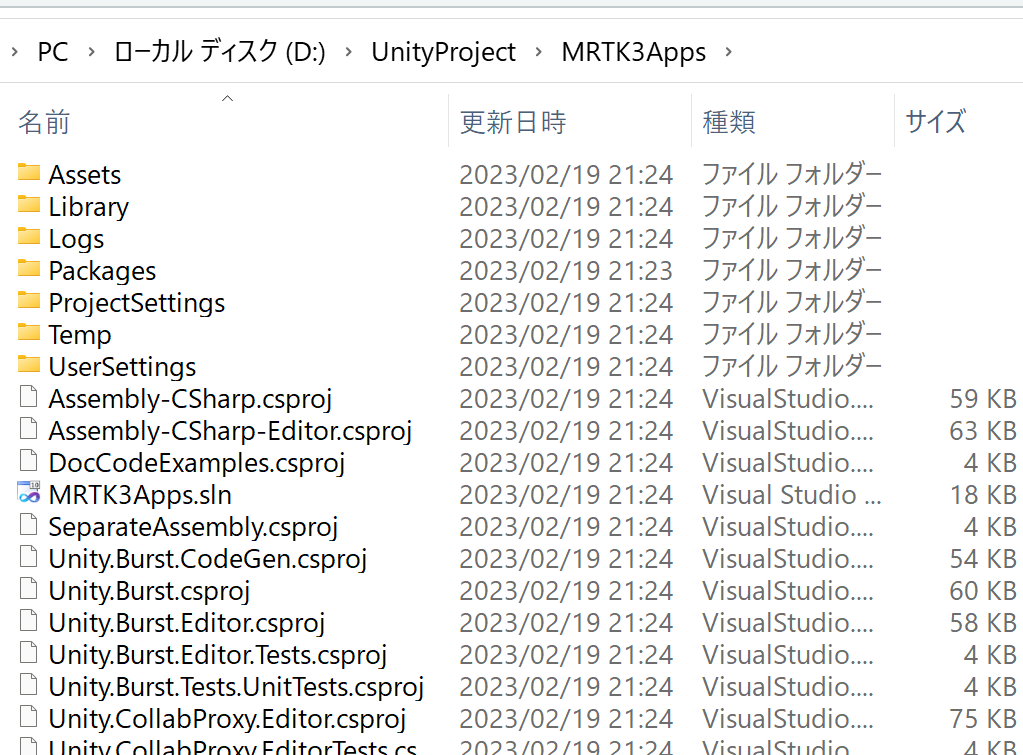The height and width of the screenshot is (755, 1023).
Task: Click MRTK3Apps breadcrumb segment
Action: 634,52
